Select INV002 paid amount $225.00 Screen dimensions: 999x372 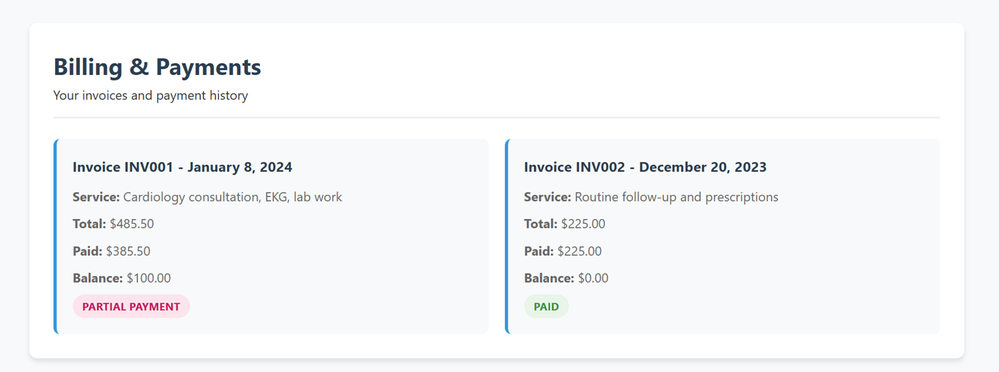tap(579, 252)
